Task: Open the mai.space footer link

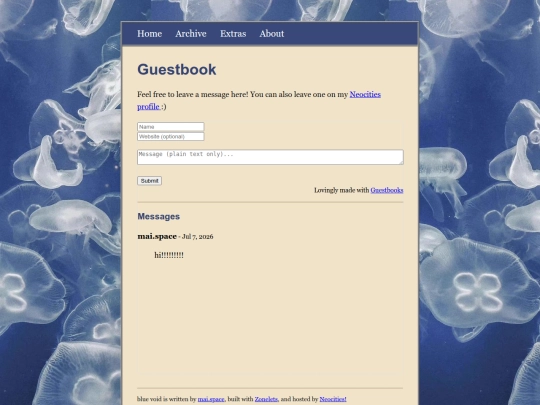Action: click(x=211, y=399)
